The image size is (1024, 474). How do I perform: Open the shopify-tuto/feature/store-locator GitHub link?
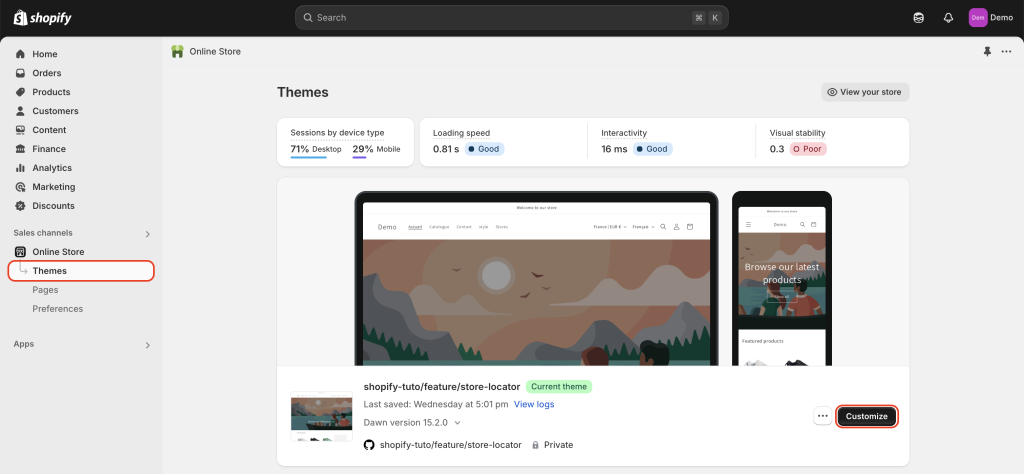451,445
